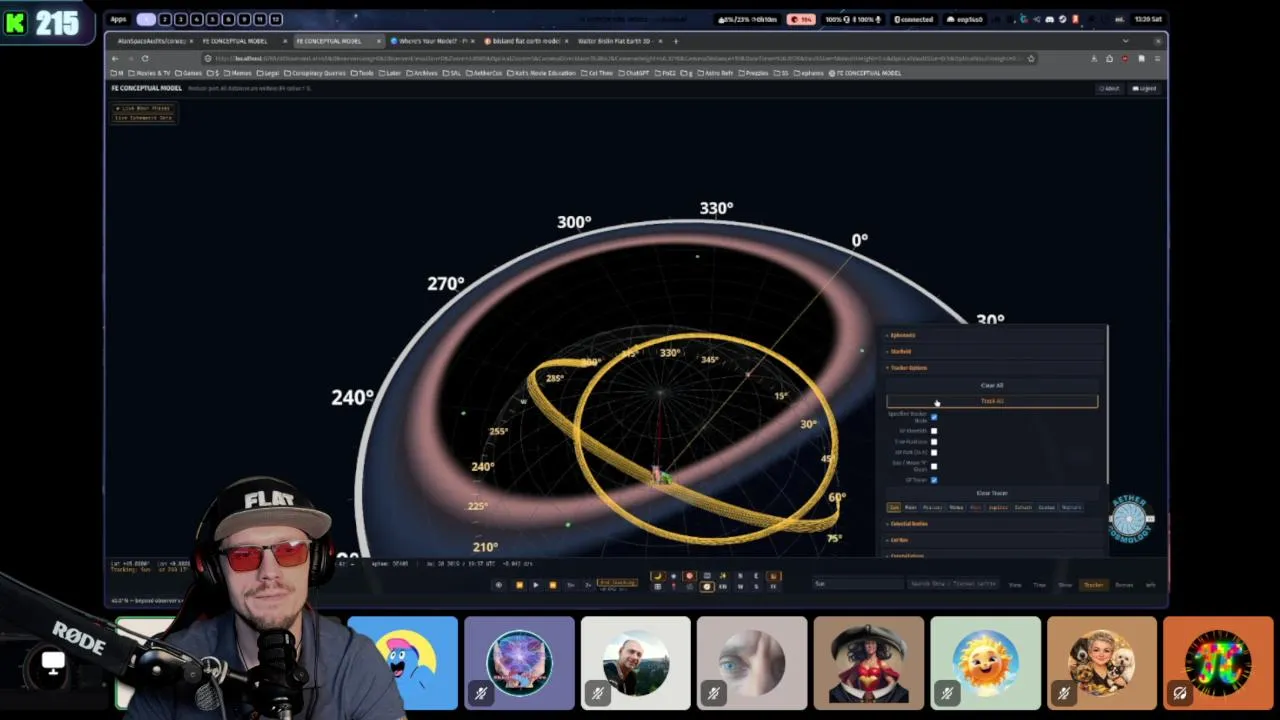Select the Mercury tracker button
Viewport: 1280px width, 720px height.
(x=932, y=507)
